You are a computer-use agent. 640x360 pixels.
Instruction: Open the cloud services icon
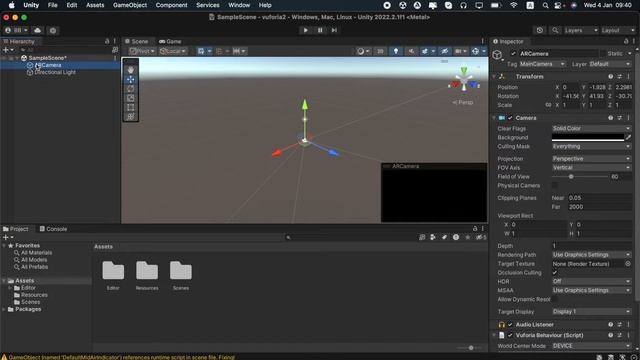[x=38, y=30]
